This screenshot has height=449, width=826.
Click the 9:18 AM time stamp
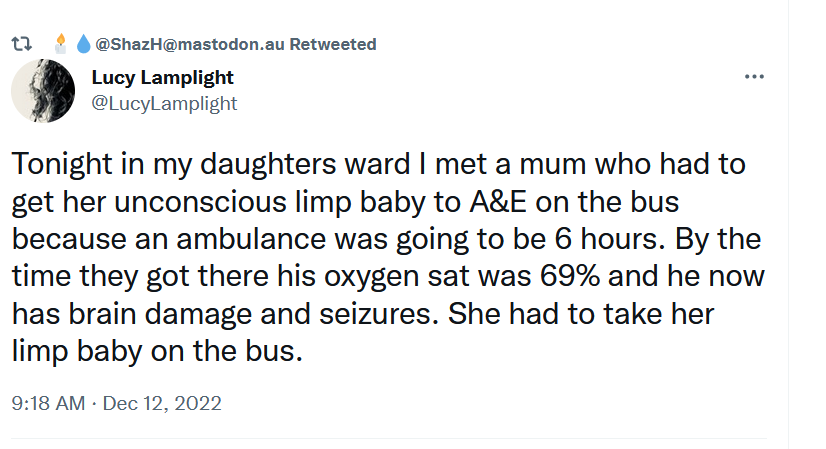pos(48,404)
